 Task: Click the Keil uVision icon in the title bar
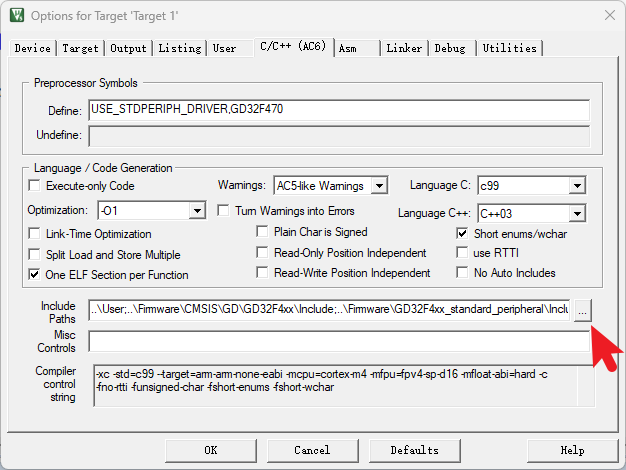(17, 15)
